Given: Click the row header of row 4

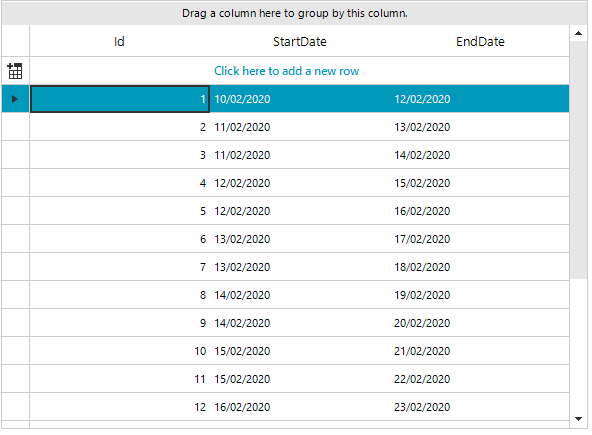Looking at the screenshot, I should [x=15, y=183].
